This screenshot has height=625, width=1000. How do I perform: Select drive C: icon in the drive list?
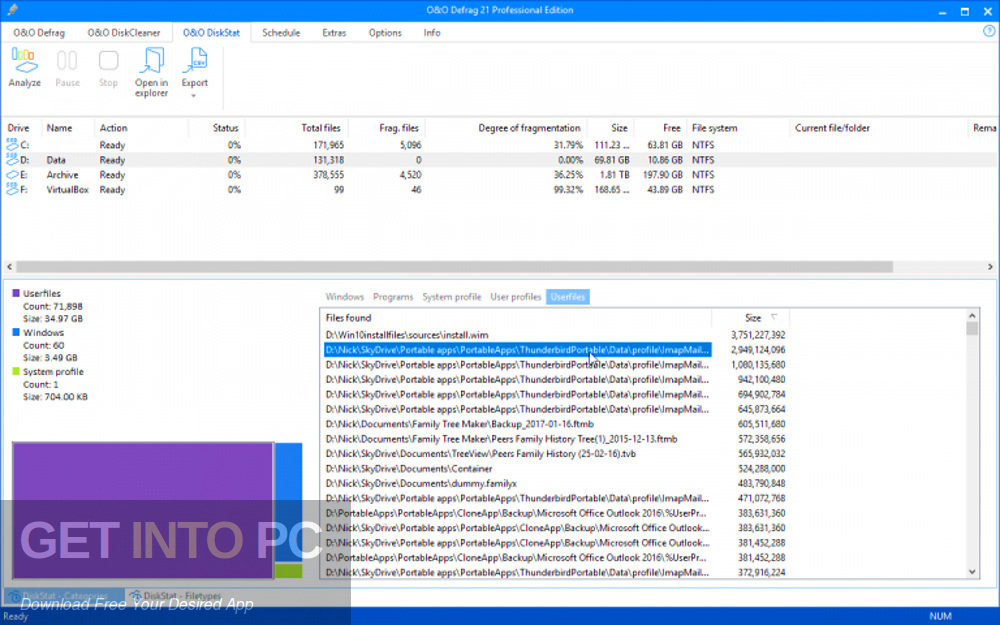click(12, 145)
